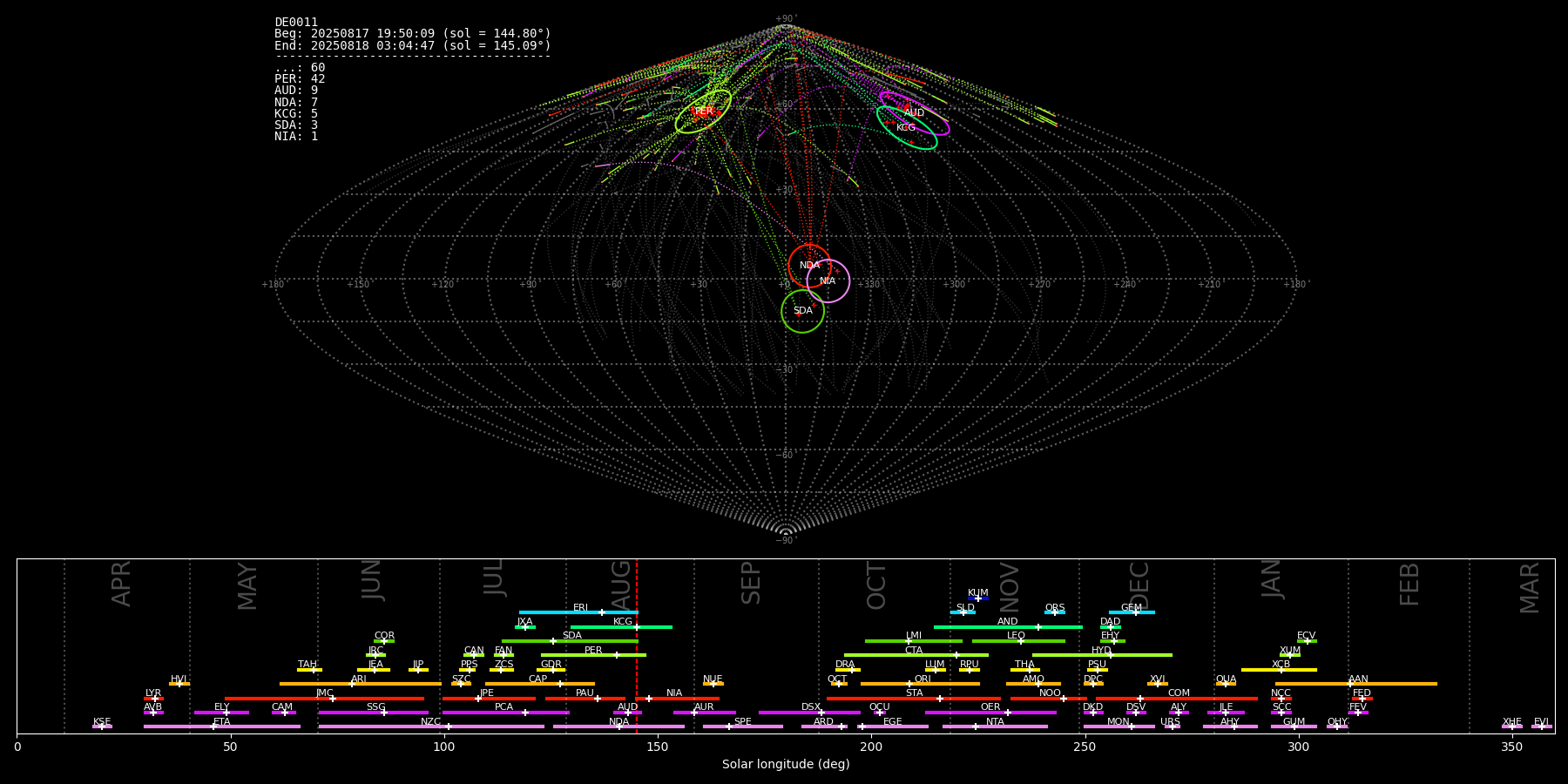Image resolution: width=1568 pixels, height=784 pixels.
Task: Click the 'AUD: 9' legend entry
Action: pos(296,91)
